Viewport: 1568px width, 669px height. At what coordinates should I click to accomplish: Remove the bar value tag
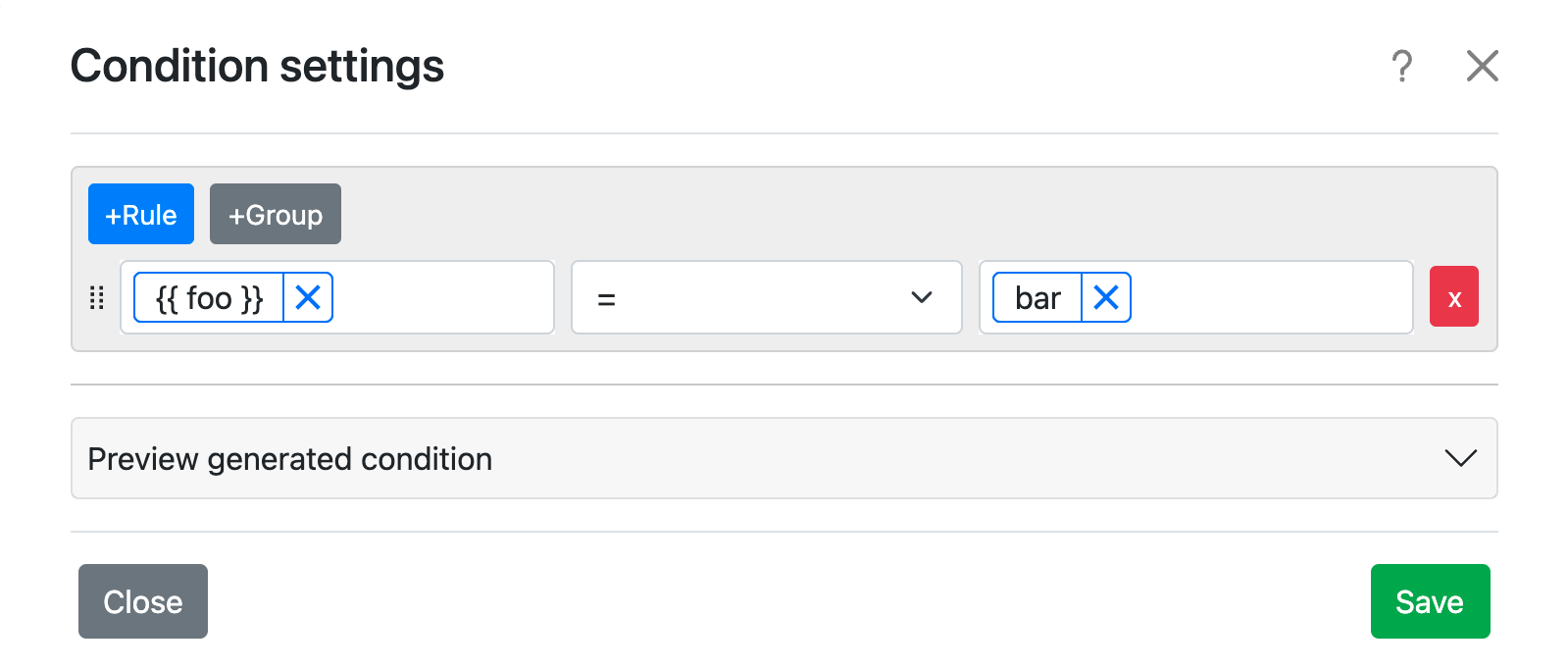click(1105, 297)
